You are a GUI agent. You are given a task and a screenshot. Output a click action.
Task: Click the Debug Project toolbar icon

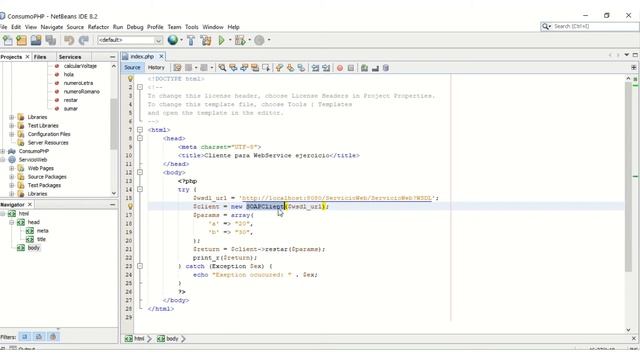[x=240, y=40]
